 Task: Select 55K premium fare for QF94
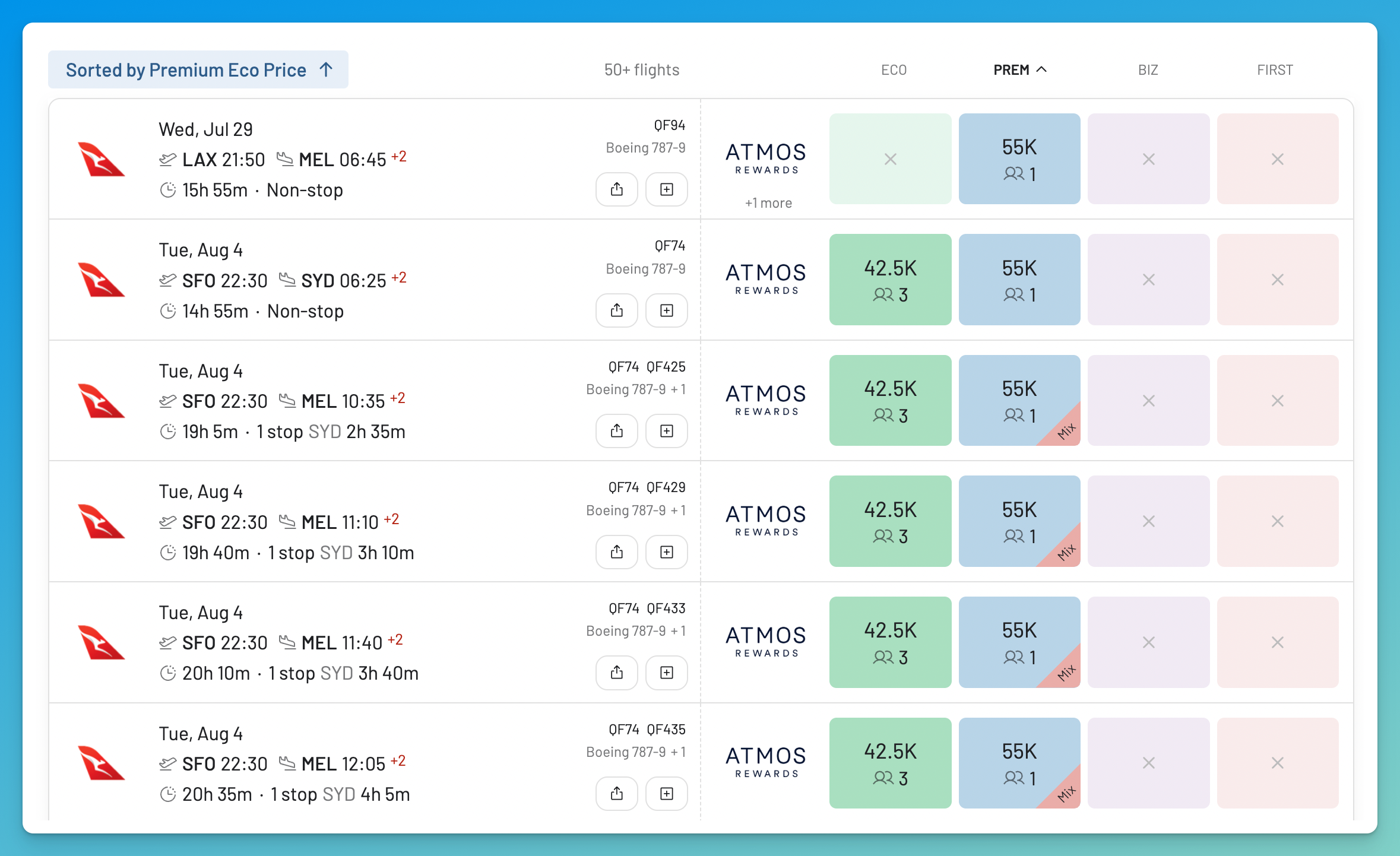click(x=1019, y=159)
